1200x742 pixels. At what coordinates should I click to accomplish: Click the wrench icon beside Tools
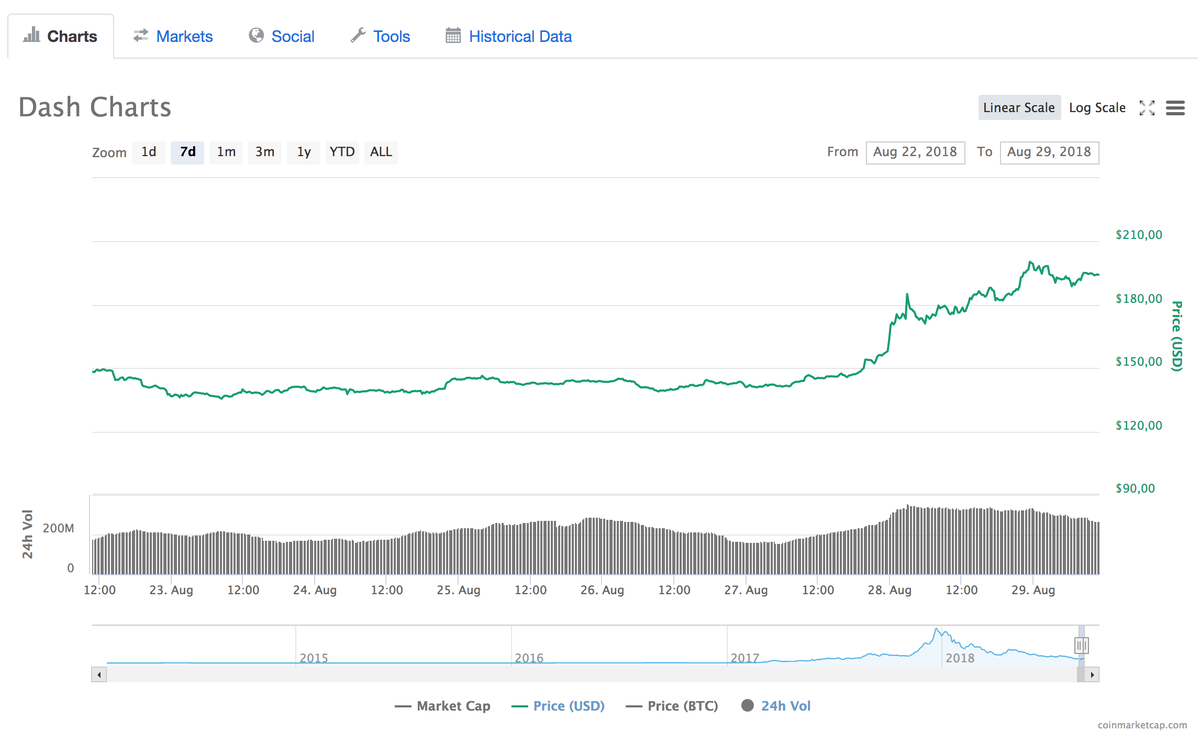[x=358, y=35]
